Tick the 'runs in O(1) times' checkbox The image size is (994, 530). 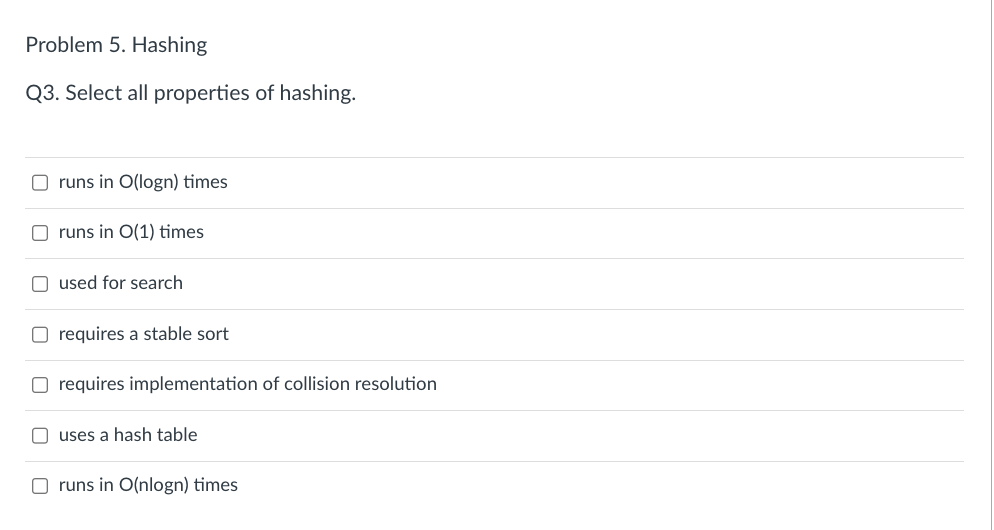click(40, 233)
